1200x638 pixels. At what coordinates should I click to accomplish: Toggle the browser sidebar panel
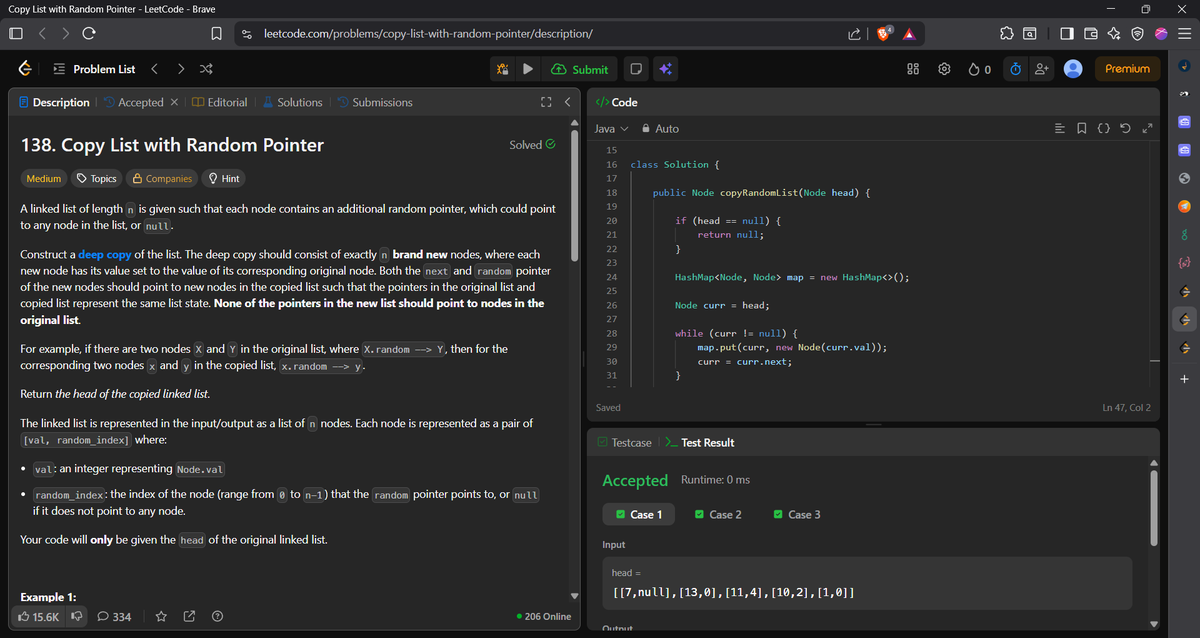tap(1067, 33)
